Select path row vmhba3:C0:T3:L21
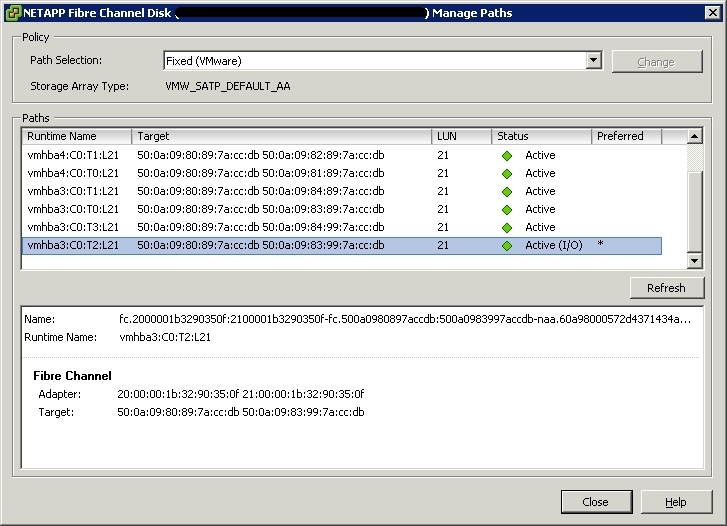Screen dimensions: 727x526 click(x=342, y=227)
